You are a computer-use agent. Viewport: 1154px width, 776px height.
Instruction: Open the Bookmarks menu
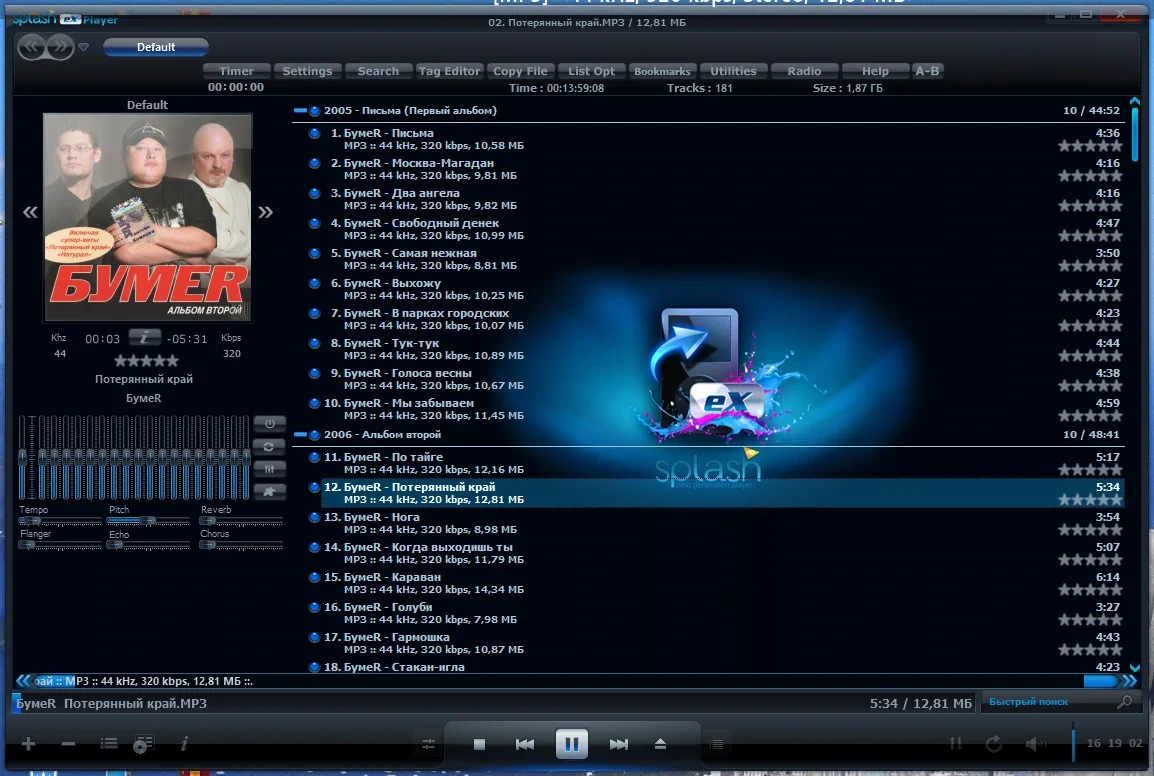pyautogui.click(x=662, y=71)
